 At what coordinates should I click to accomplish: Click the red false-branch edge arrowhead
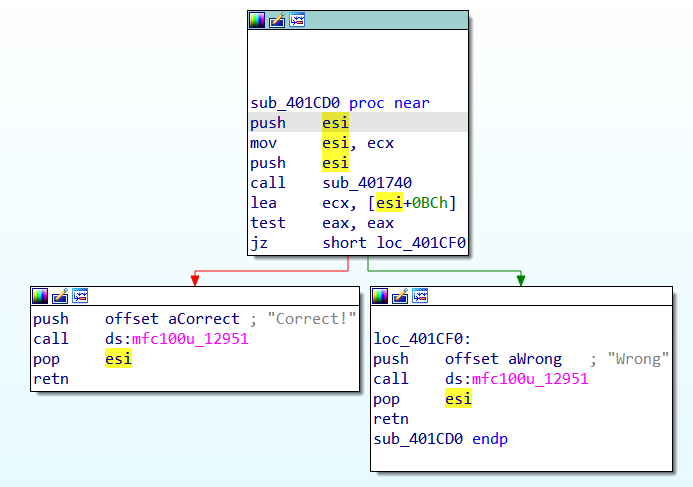(x=195, y=280)
